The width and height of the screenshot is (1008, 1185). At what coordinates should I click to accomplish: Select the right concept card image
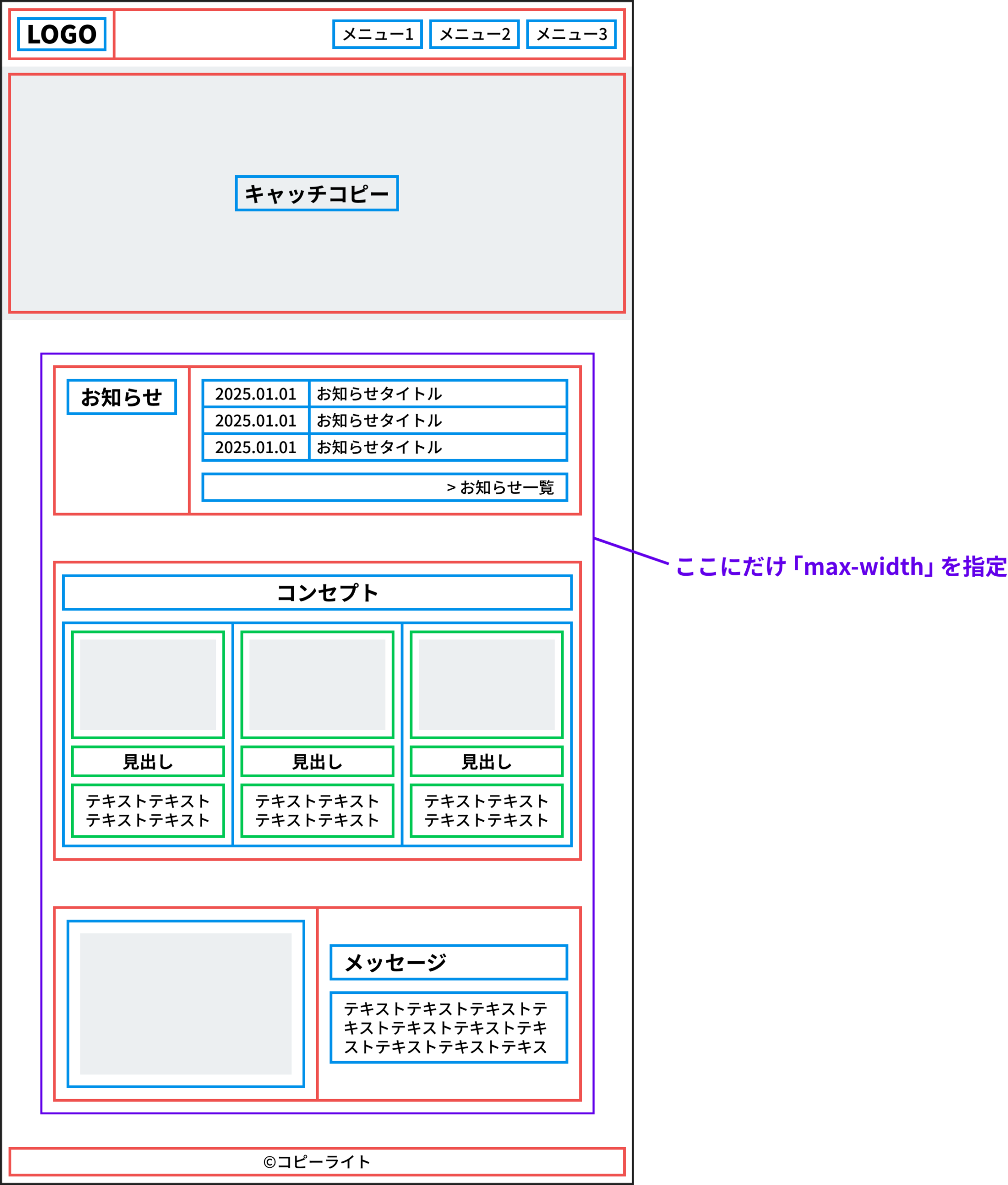[486, 684]
